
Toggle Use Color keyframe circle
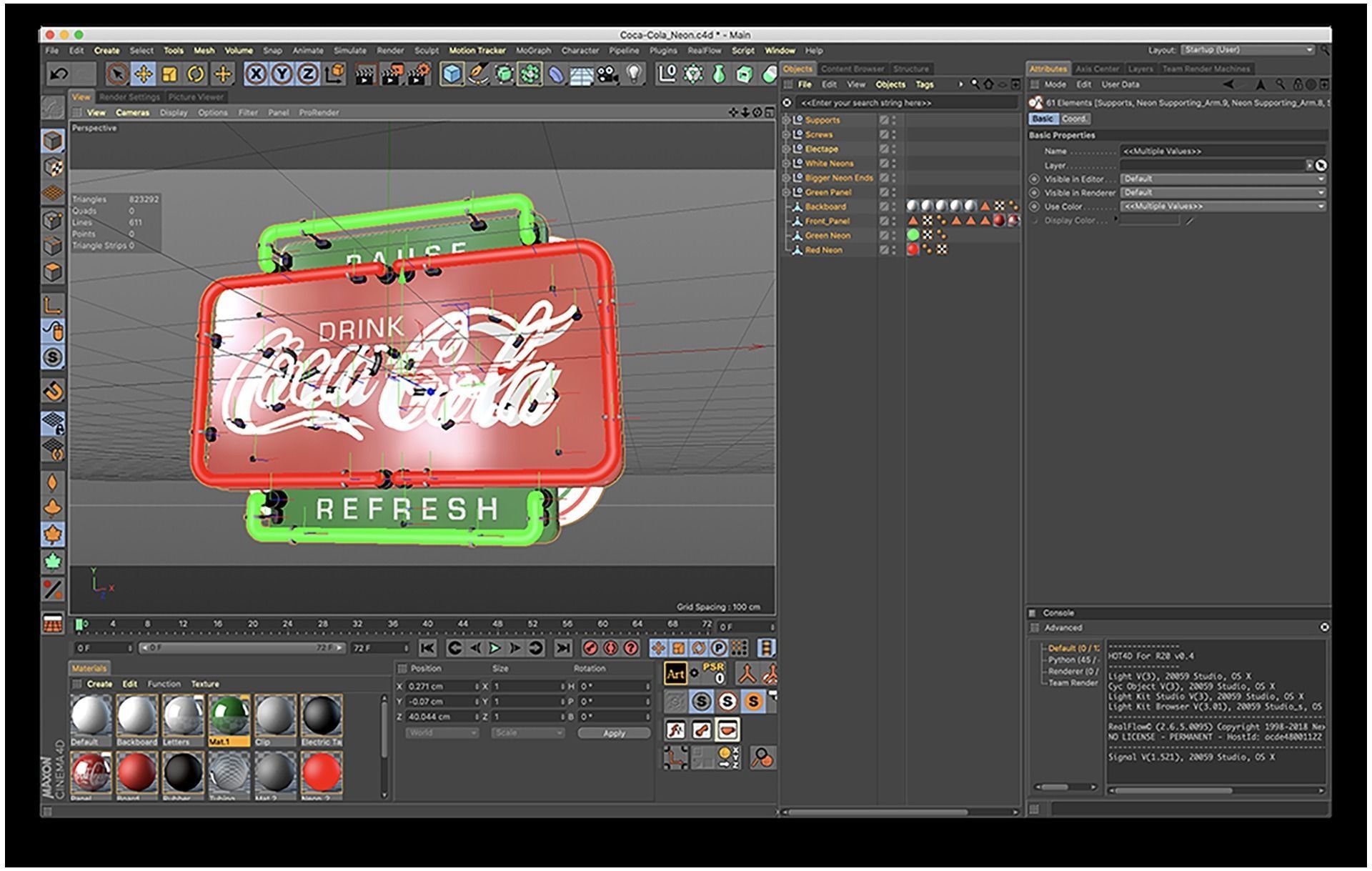point(1034,206)
